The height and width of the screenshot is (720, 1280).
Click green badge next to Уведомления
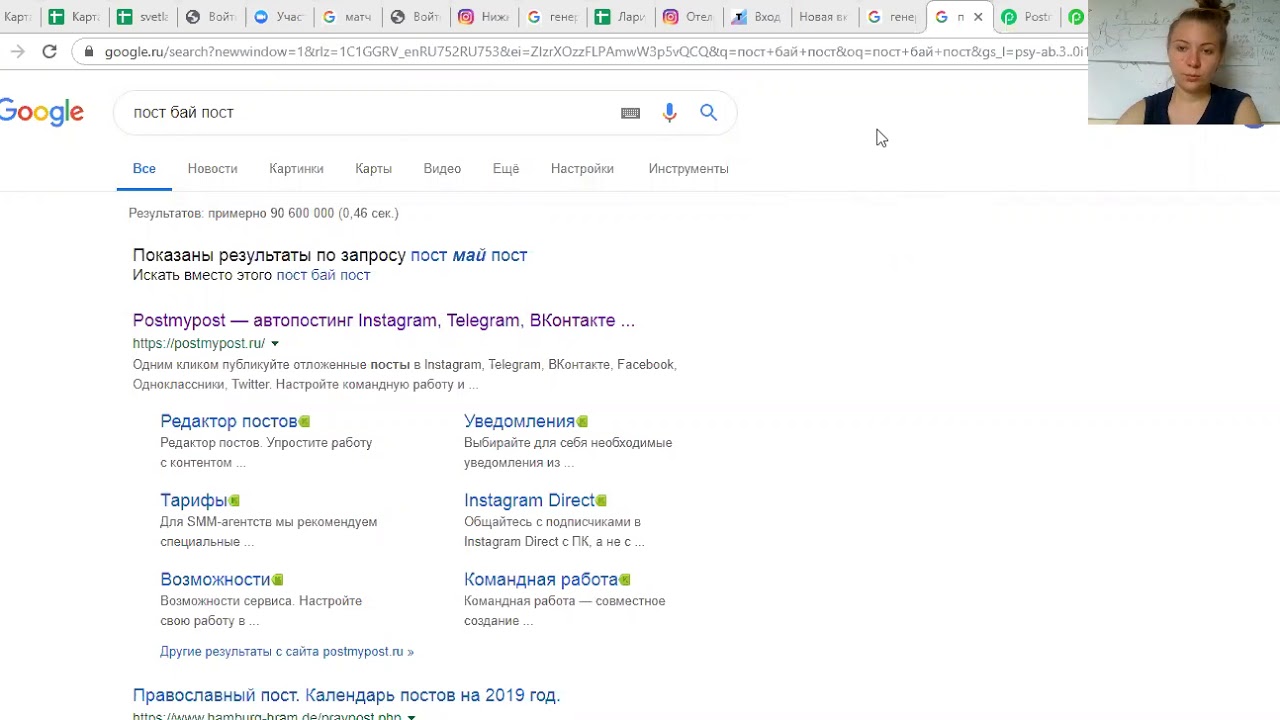tap(582, 421)
